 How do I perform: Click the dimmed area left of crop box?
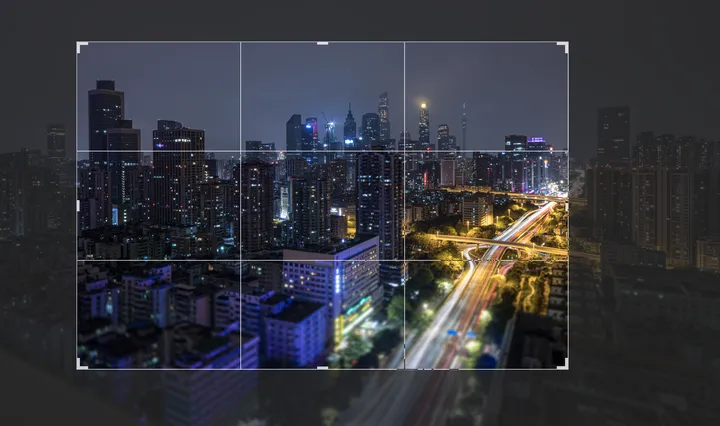click(38, 210)
